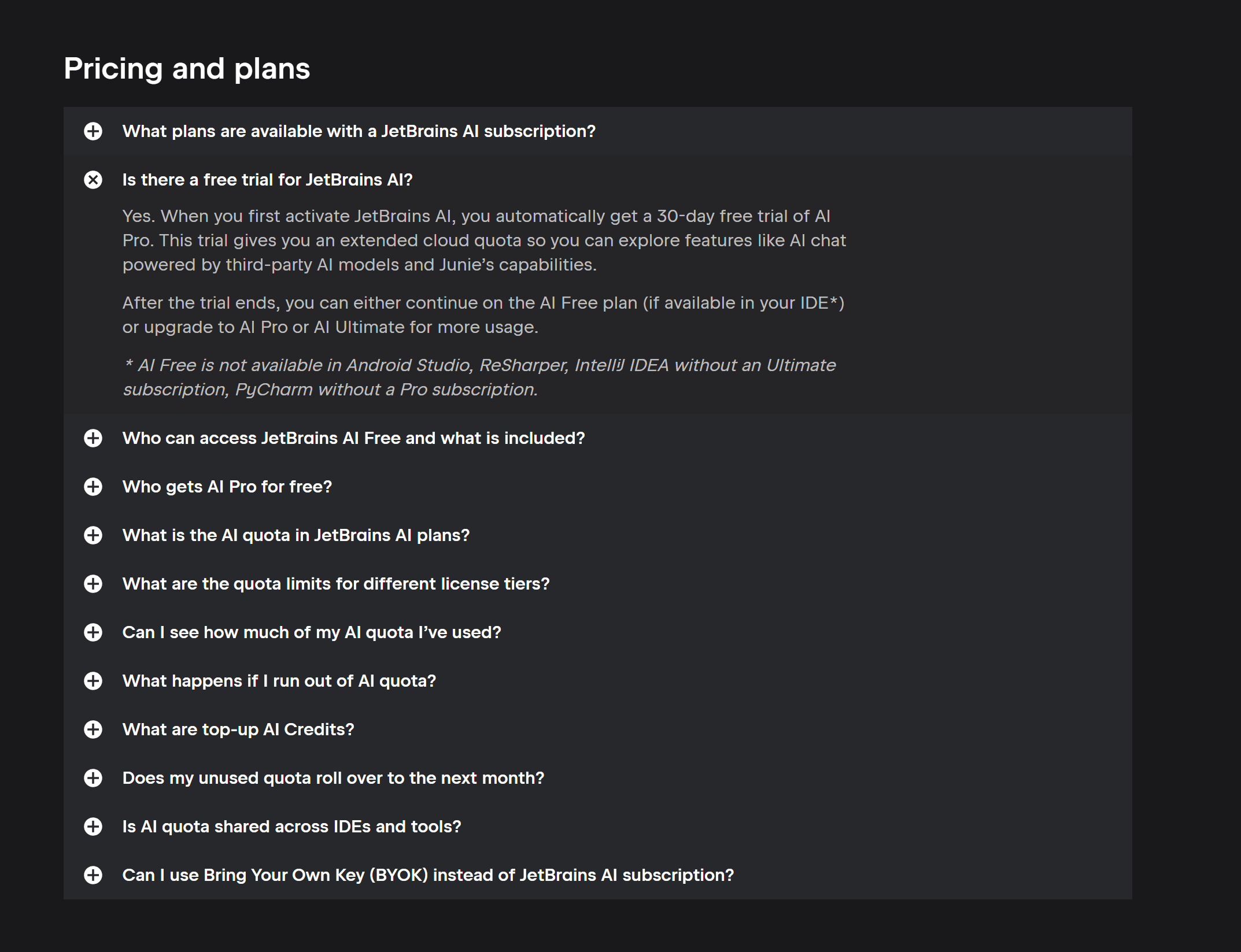Click plus icon beside JetBrains AI Free access question
This screenshot has height=952, width=1241.
[93, 438]
